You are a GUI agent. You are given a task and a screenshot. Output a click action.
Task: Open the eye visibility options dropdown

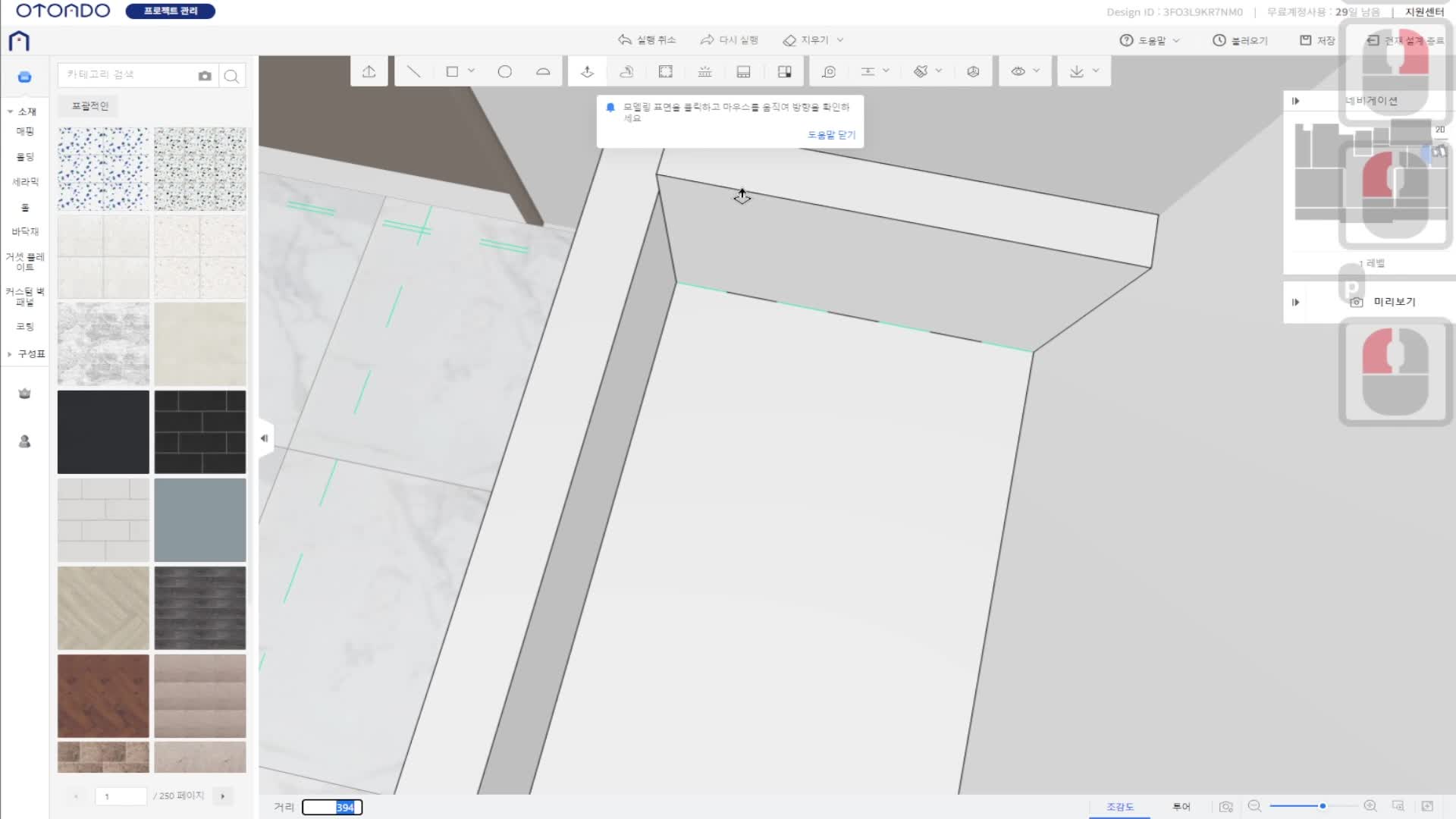click(1036, 71)
